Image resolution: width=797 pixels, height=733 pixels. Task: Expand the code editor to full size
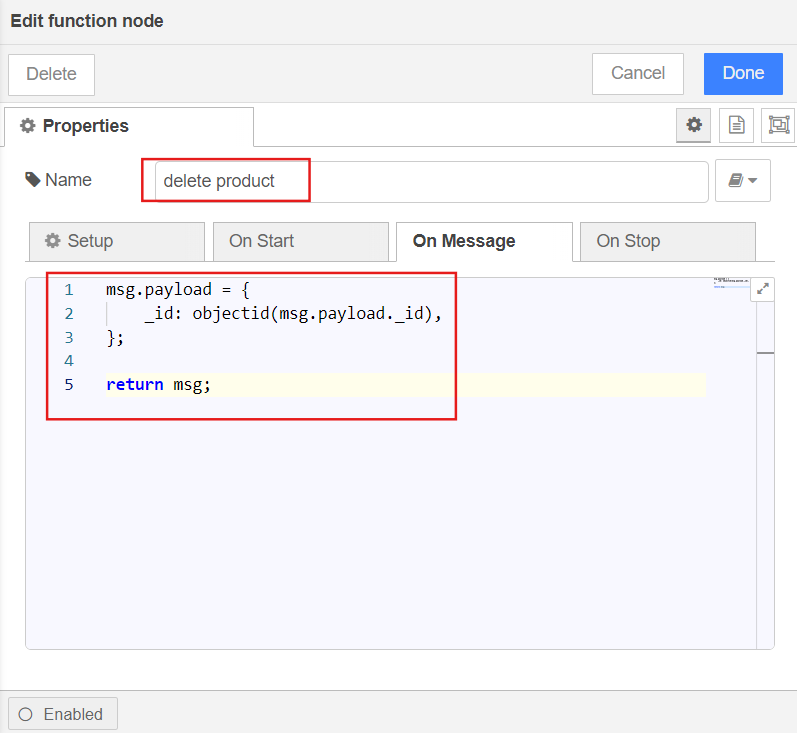[763, 289]
